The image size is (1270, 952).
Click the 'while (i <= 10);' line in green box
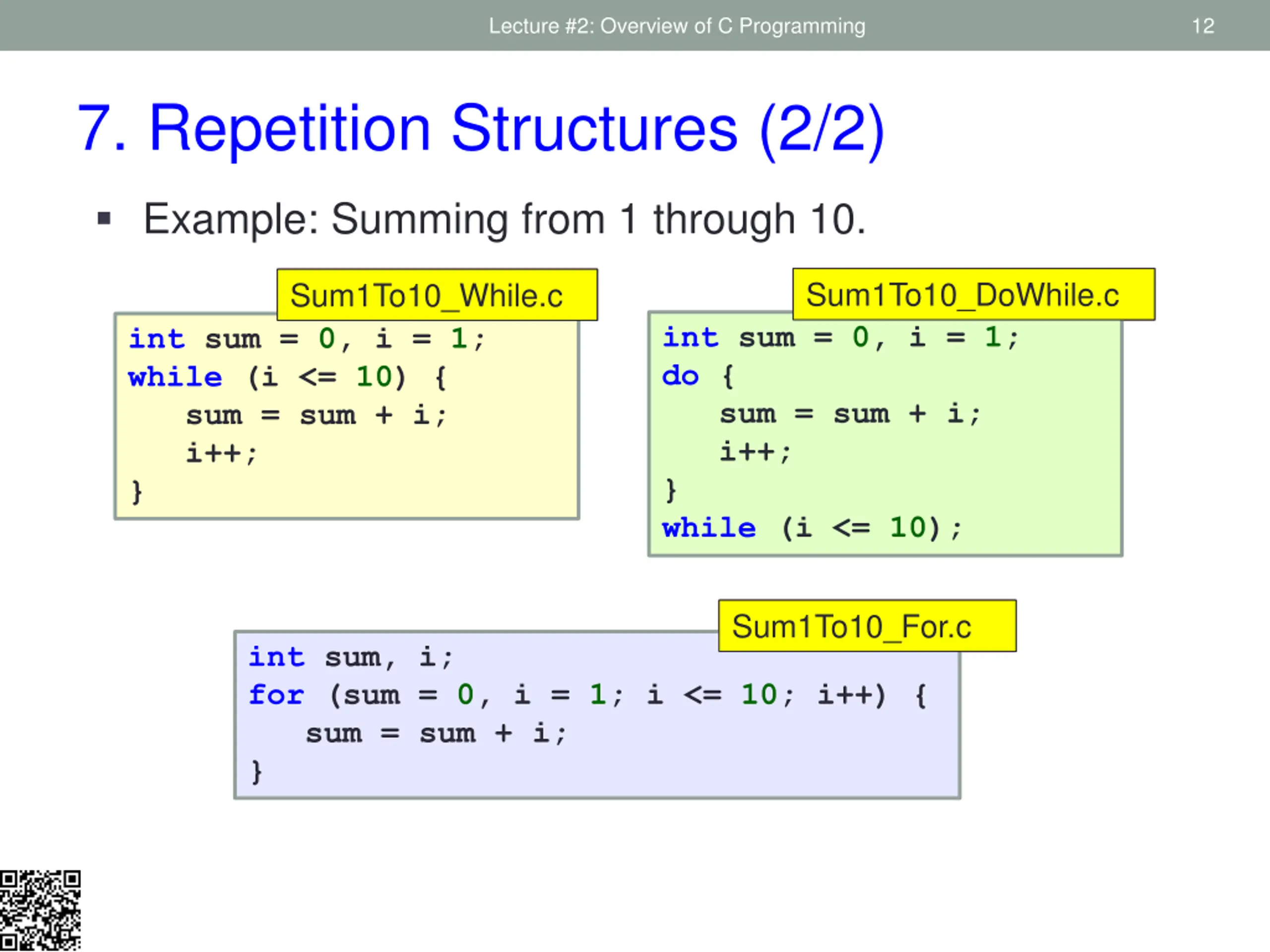tap(811, 528)
